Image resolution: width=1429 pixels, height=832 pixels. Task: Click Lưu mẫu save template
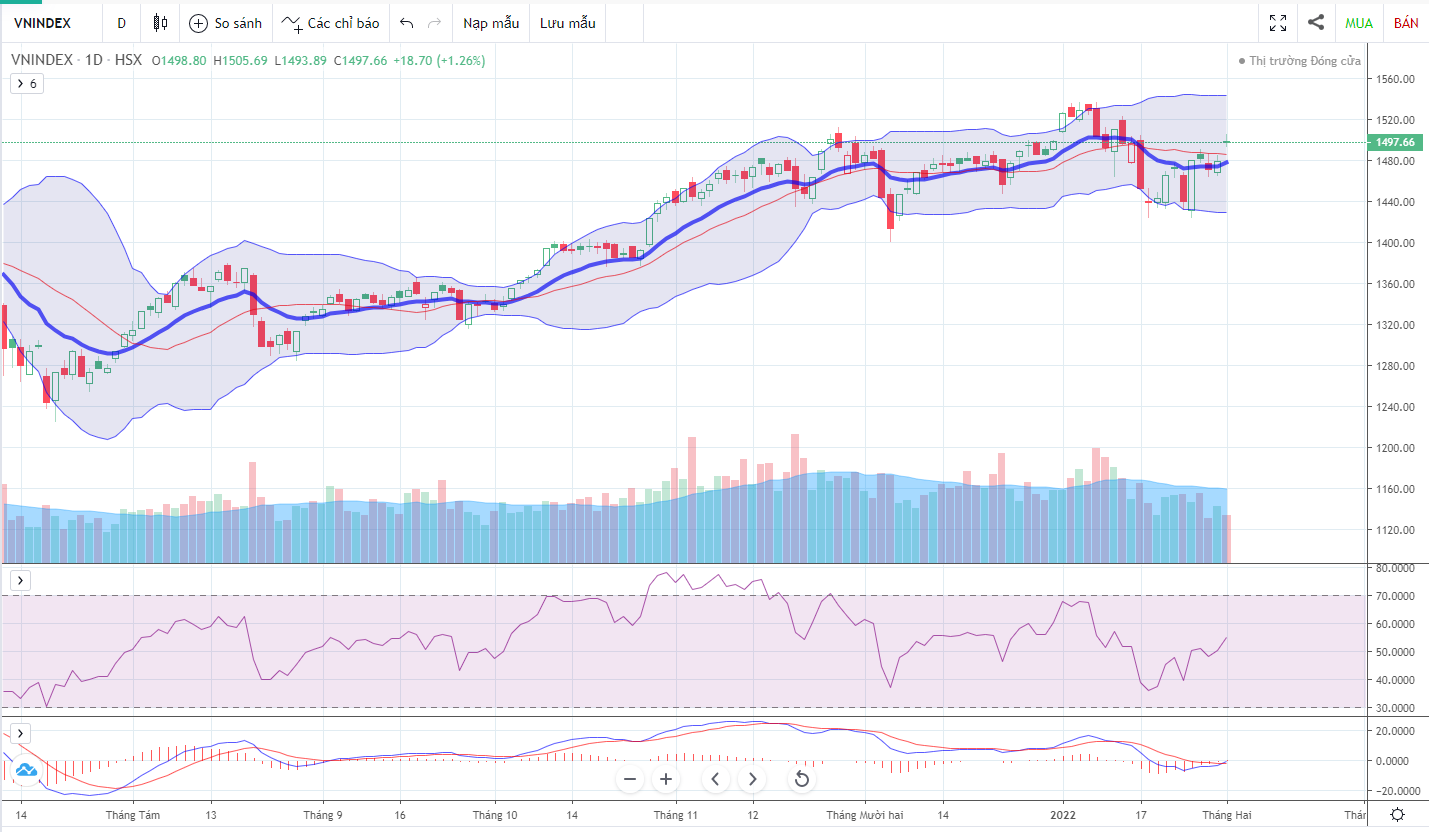coord(567,22)
